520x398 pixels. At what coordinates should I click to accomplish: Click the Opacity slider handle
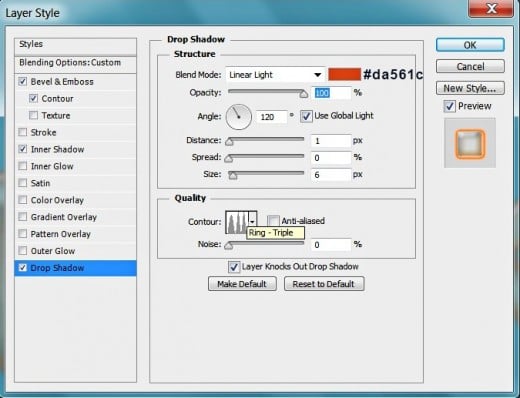point(303,94)
